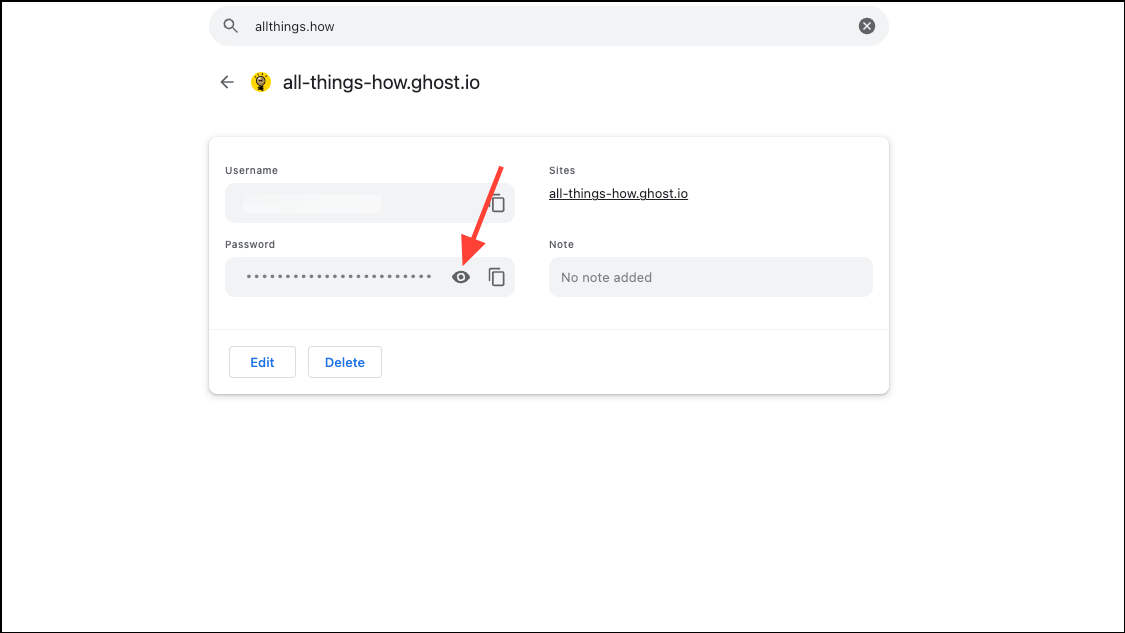Copy the password with copy icon

[x=496, y=277]
